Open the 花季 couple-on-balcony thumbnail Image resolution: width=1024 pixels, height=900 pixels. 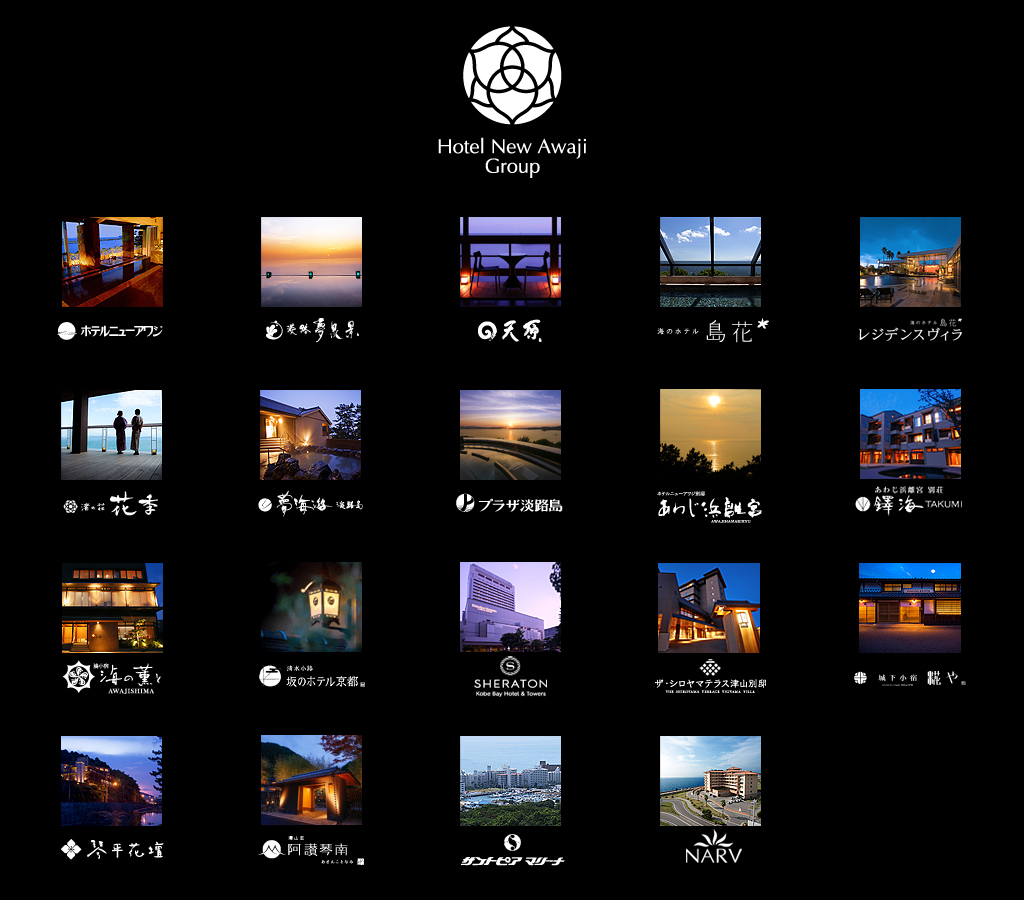tap(112, 435)
